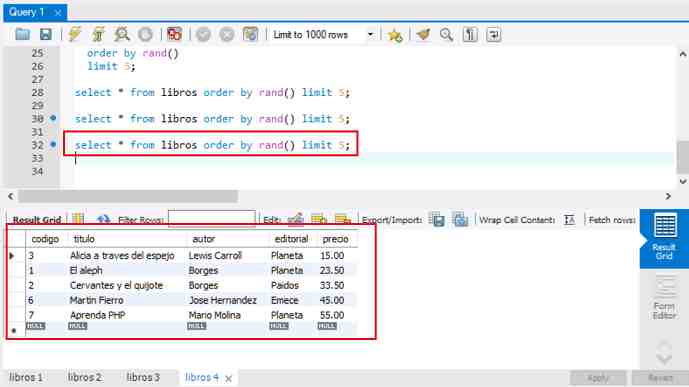
Task: Stop query execution icon
Action: [145, 34]
